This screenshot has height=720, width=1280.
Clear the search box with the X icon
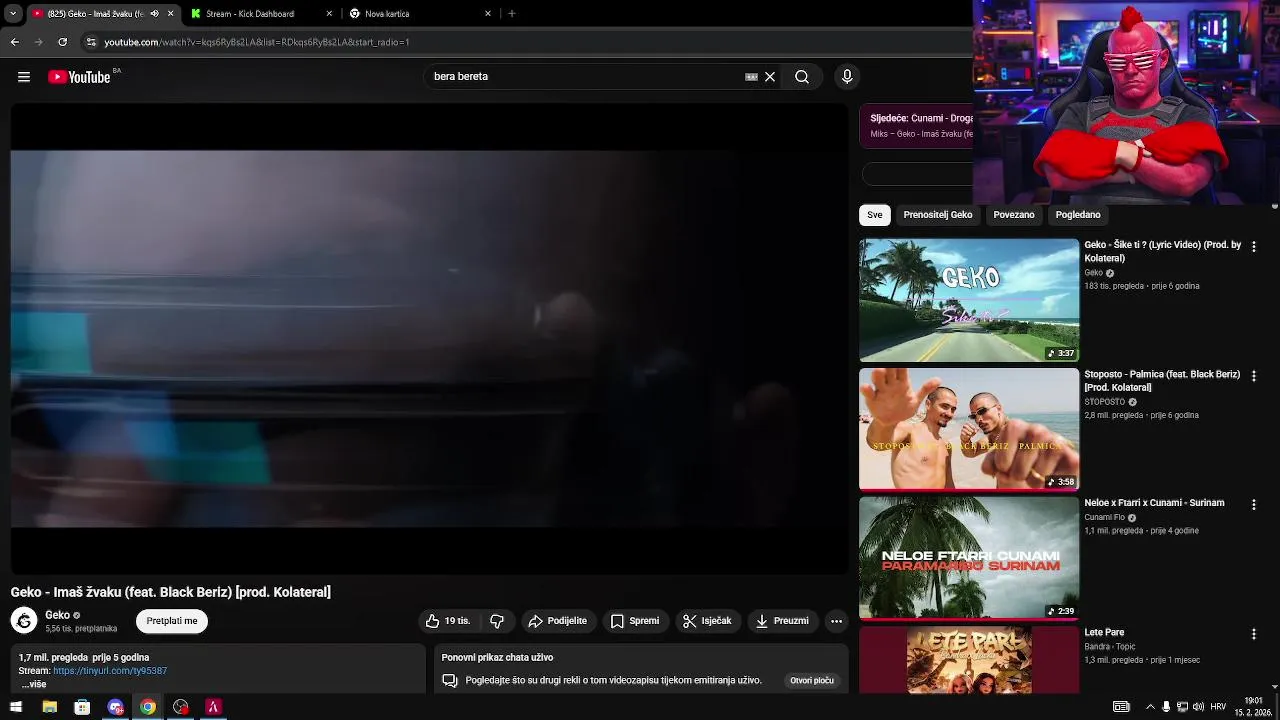770,77
